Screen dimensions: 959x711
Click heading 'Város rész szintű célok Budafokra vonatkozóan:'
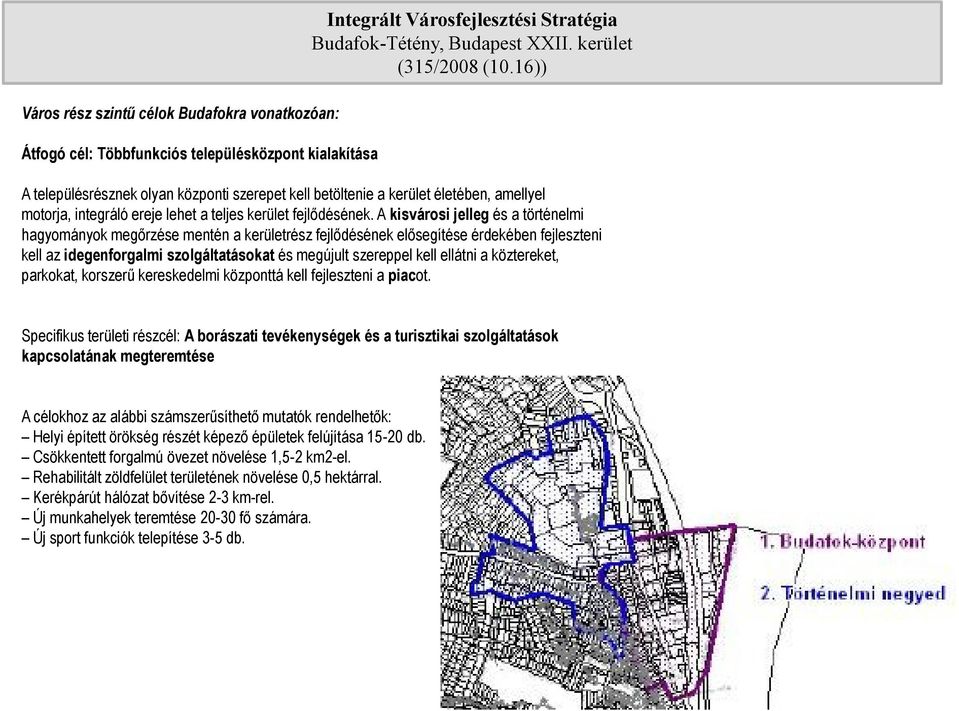tap(180, 114)
